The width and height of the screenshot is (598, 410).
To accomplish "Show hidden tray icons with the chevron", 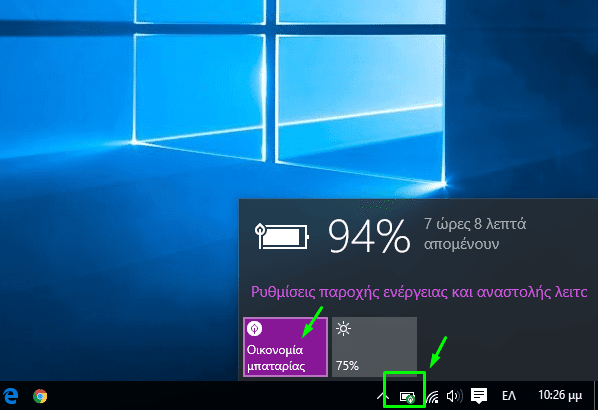I will coord(382,396).
